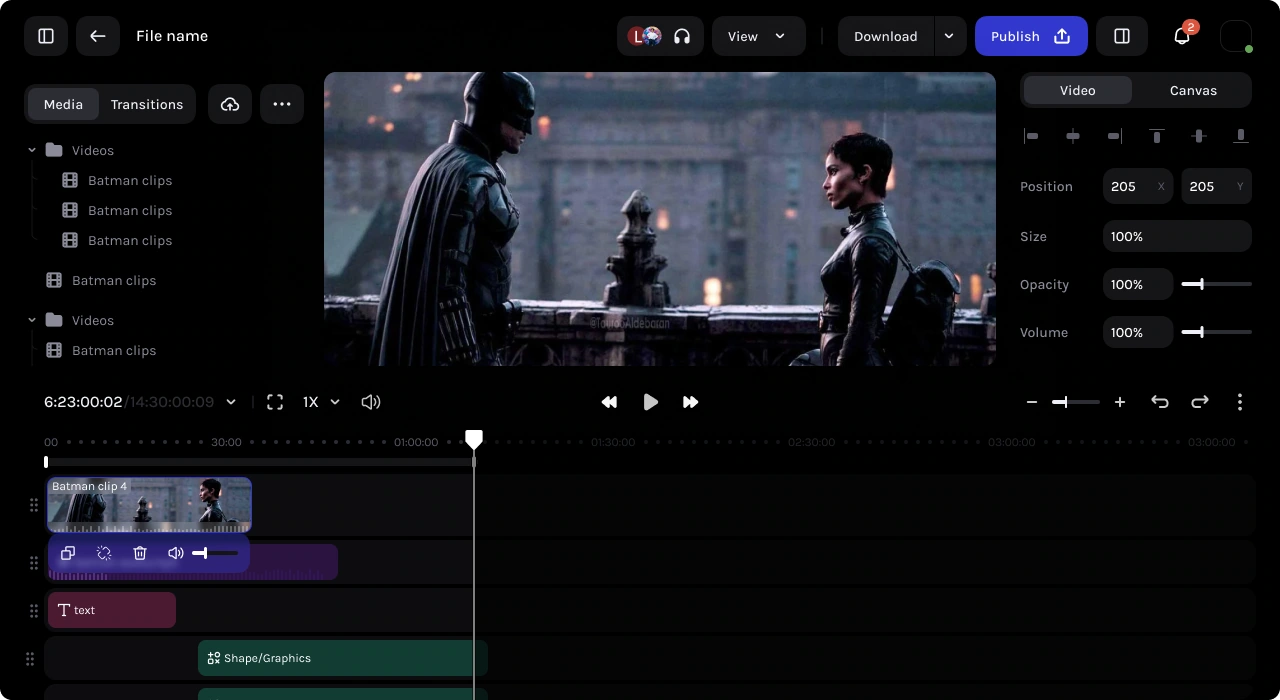Select the purple audio clip

[x=294, y=562]
